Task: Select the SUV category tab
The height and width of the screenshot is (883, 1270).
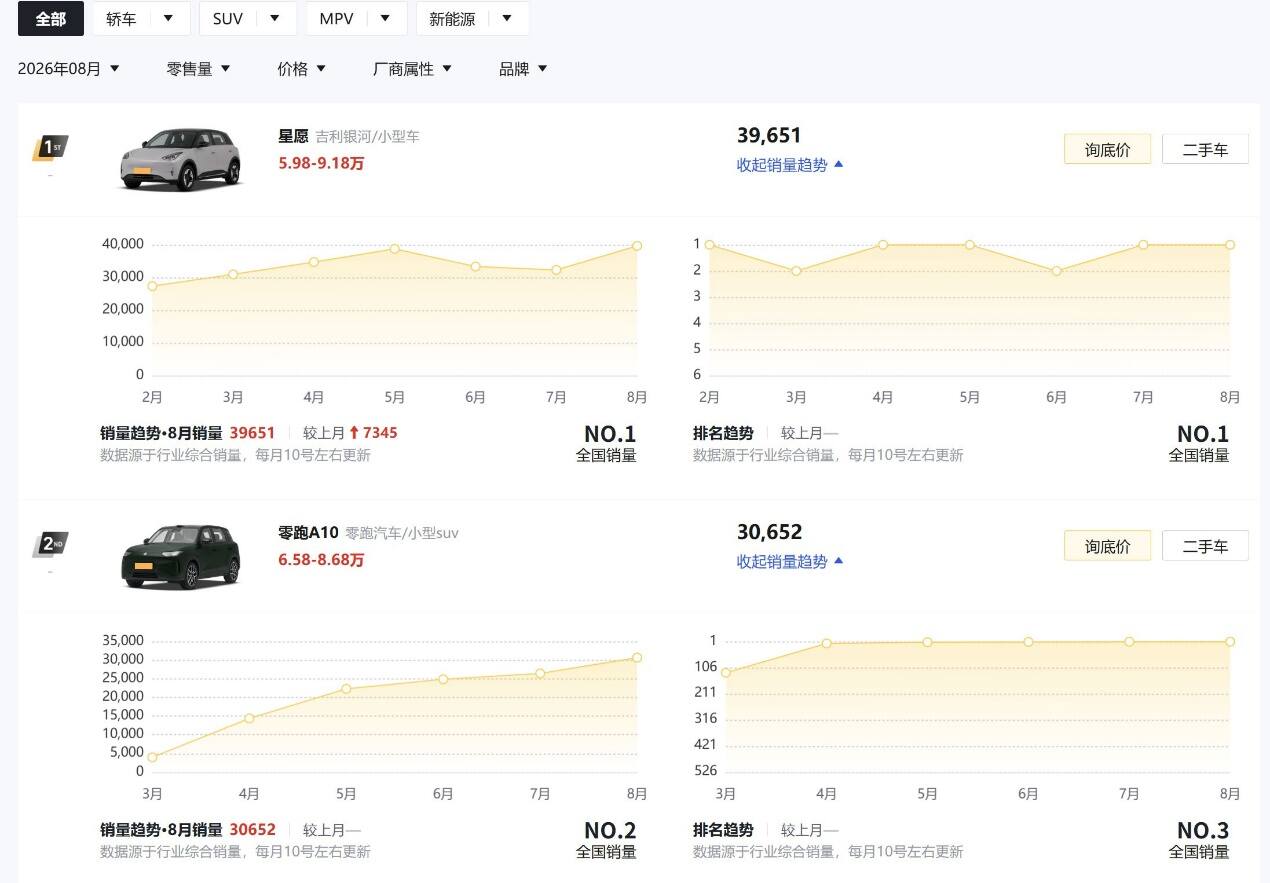Action: (228, 19)
